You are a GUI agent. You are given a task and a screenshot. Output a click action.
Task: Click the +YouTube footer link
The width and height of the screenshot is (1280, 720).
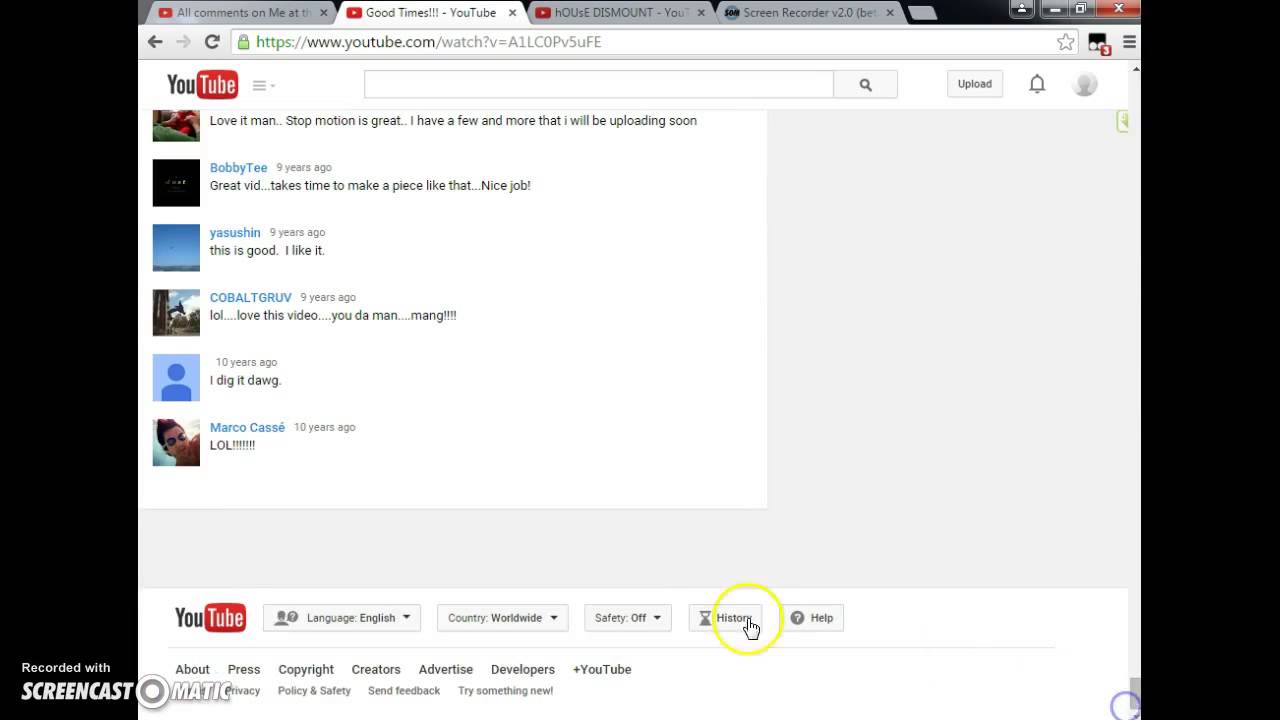click(602, 670)
